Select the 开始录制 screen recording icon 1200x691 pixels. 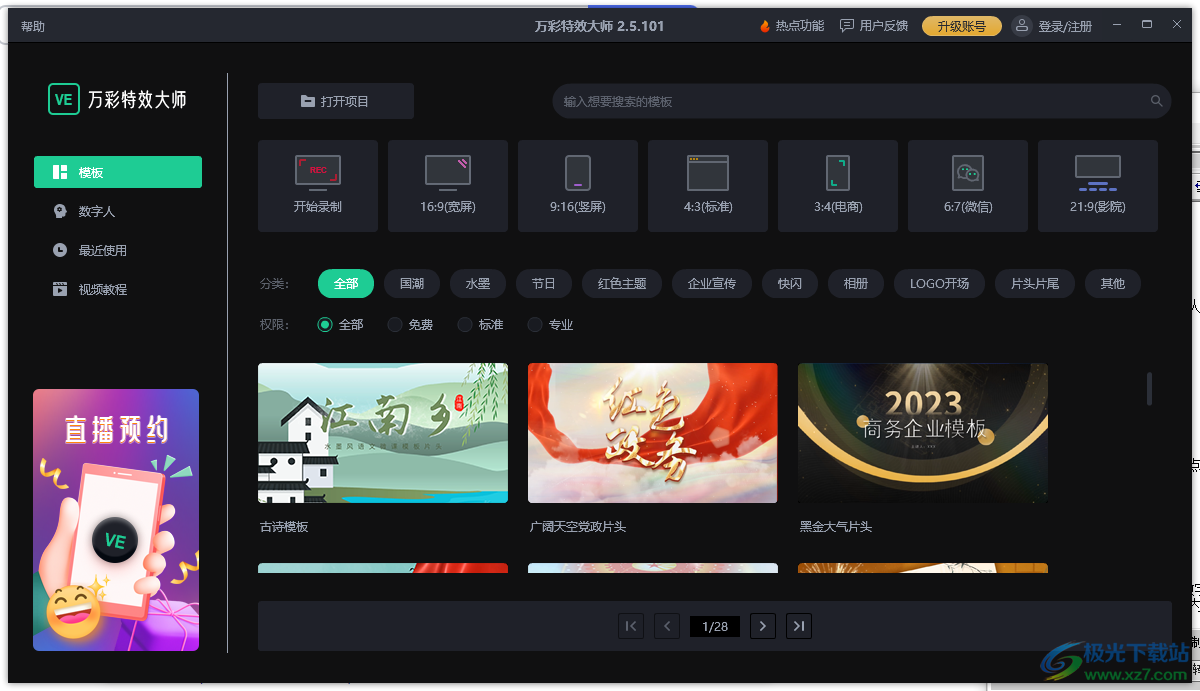click(x=317, y=185)
